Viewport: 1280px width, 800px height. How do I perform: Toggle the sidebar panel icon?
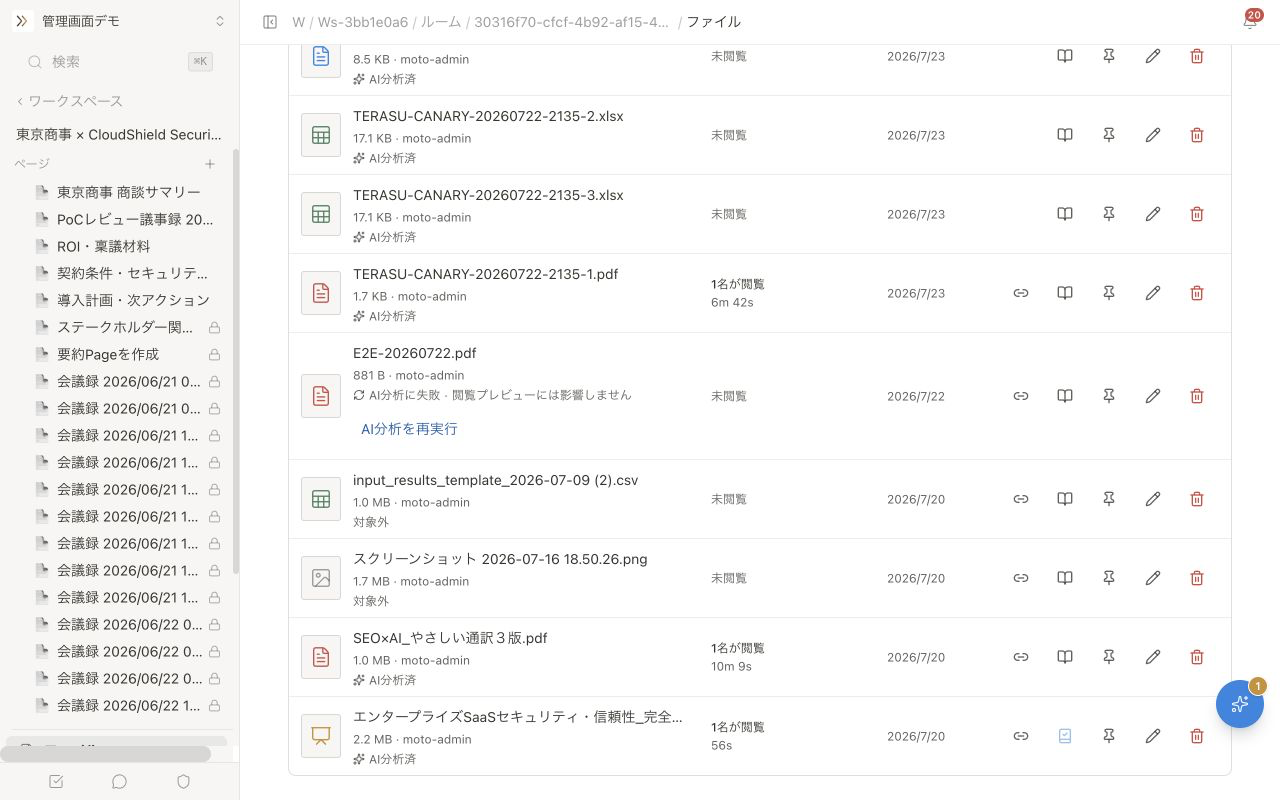click(x=270, y=22)
